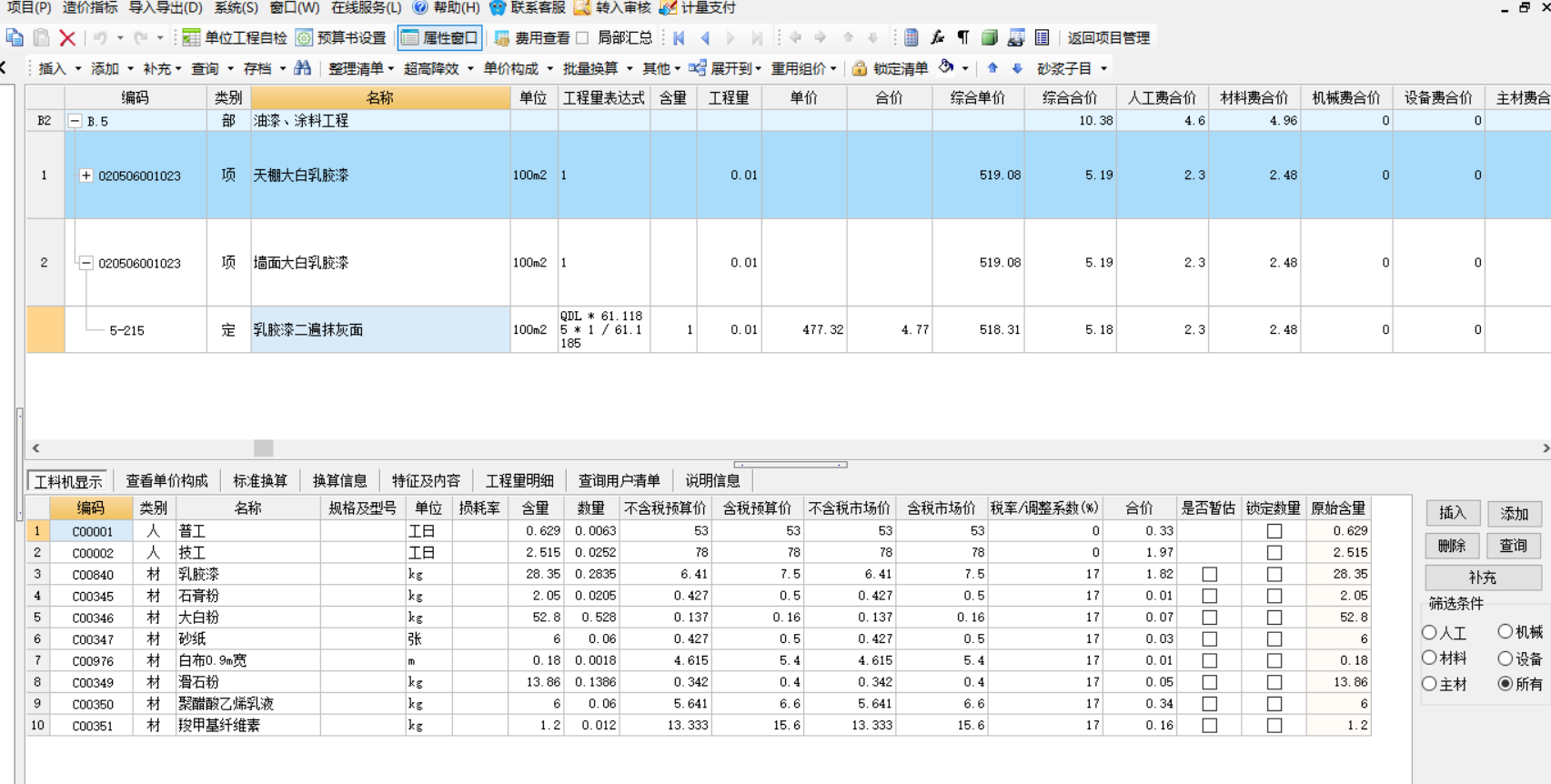Click the binoculars search icon

pos(303,68)
